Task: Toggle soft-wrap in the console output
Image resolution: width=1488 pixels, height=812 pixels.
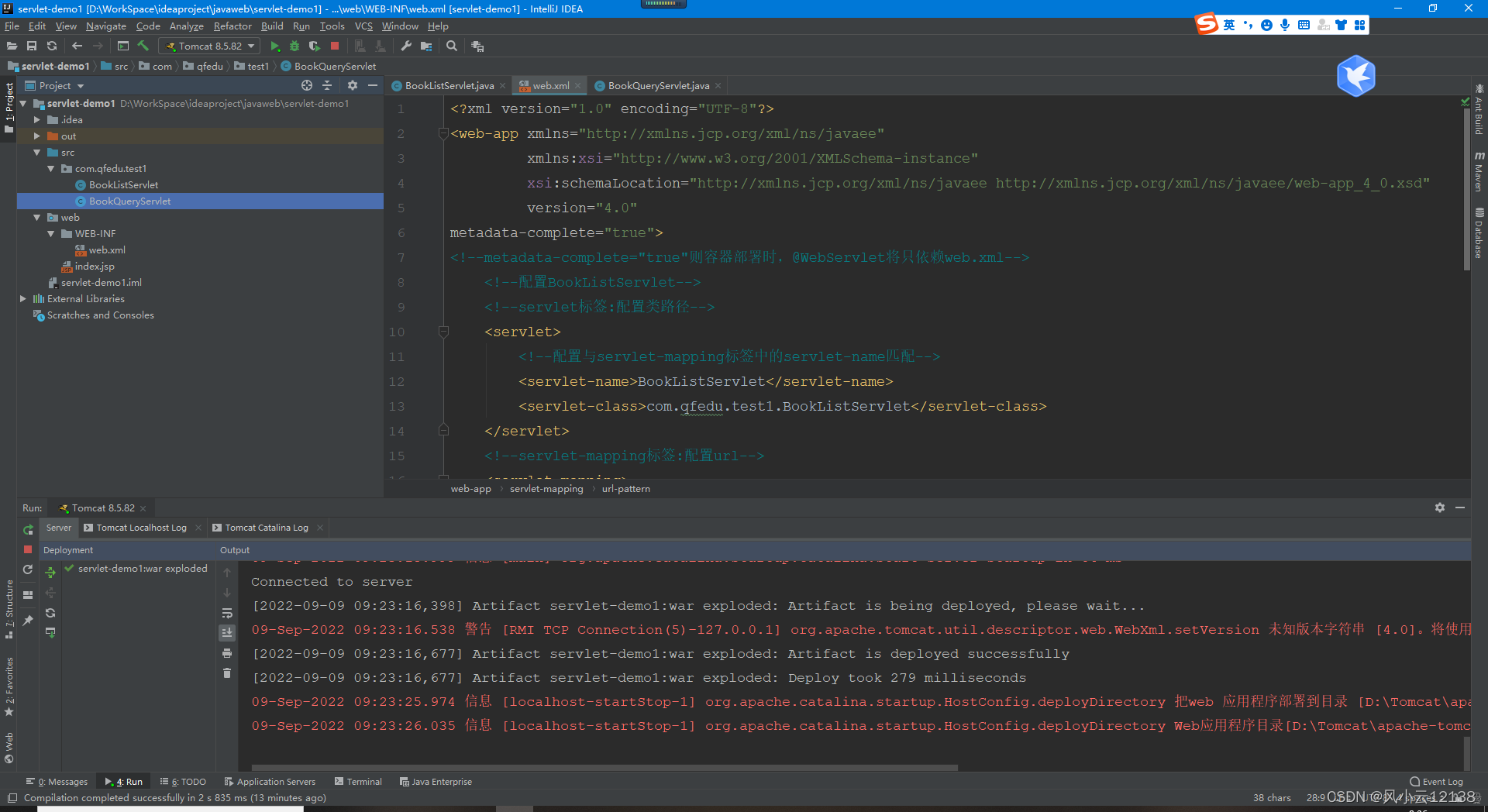Action: tap(227, 614)
